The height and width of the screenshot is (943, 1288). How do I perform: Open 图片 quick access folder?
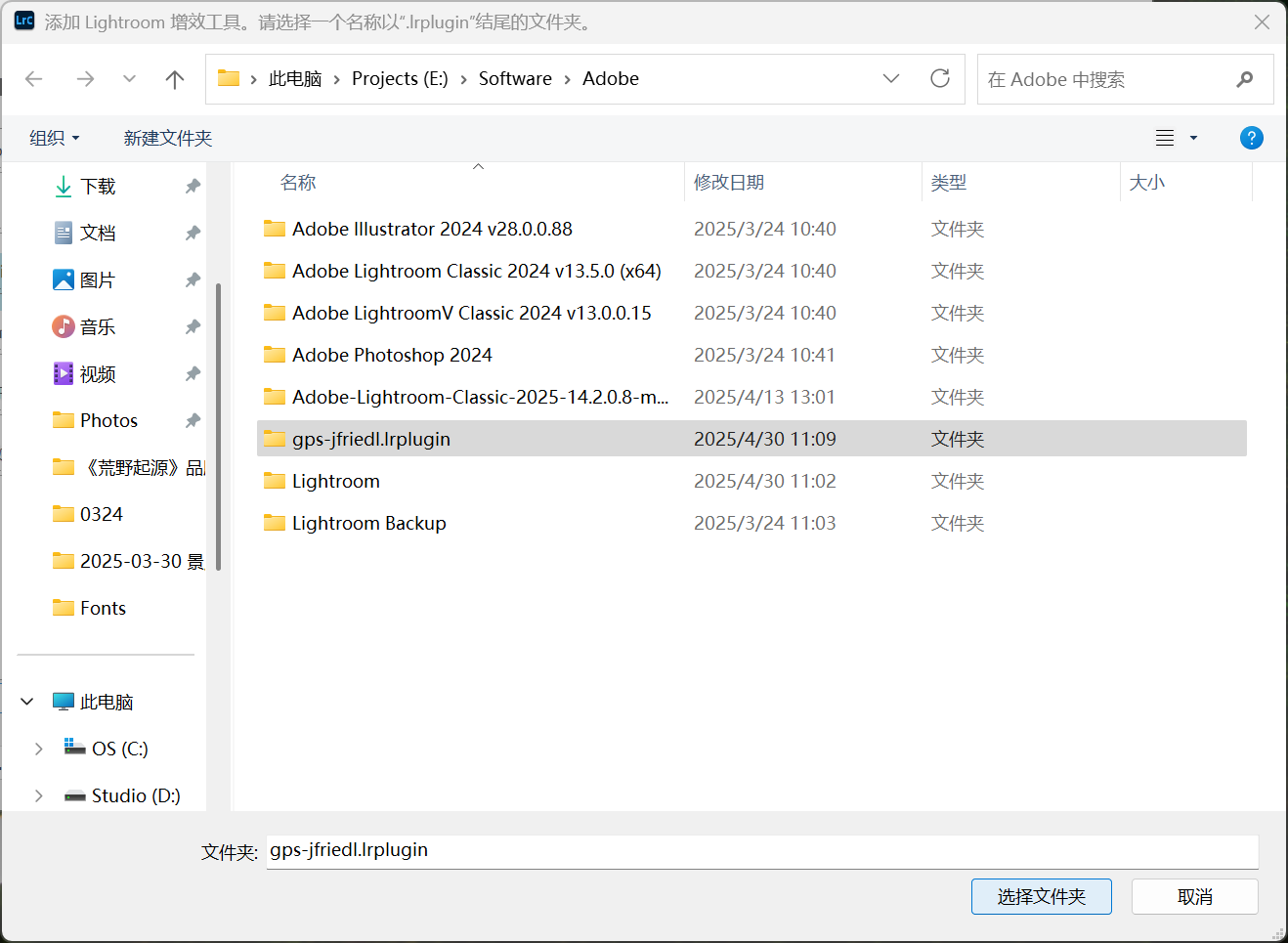(x=98, y=279)
